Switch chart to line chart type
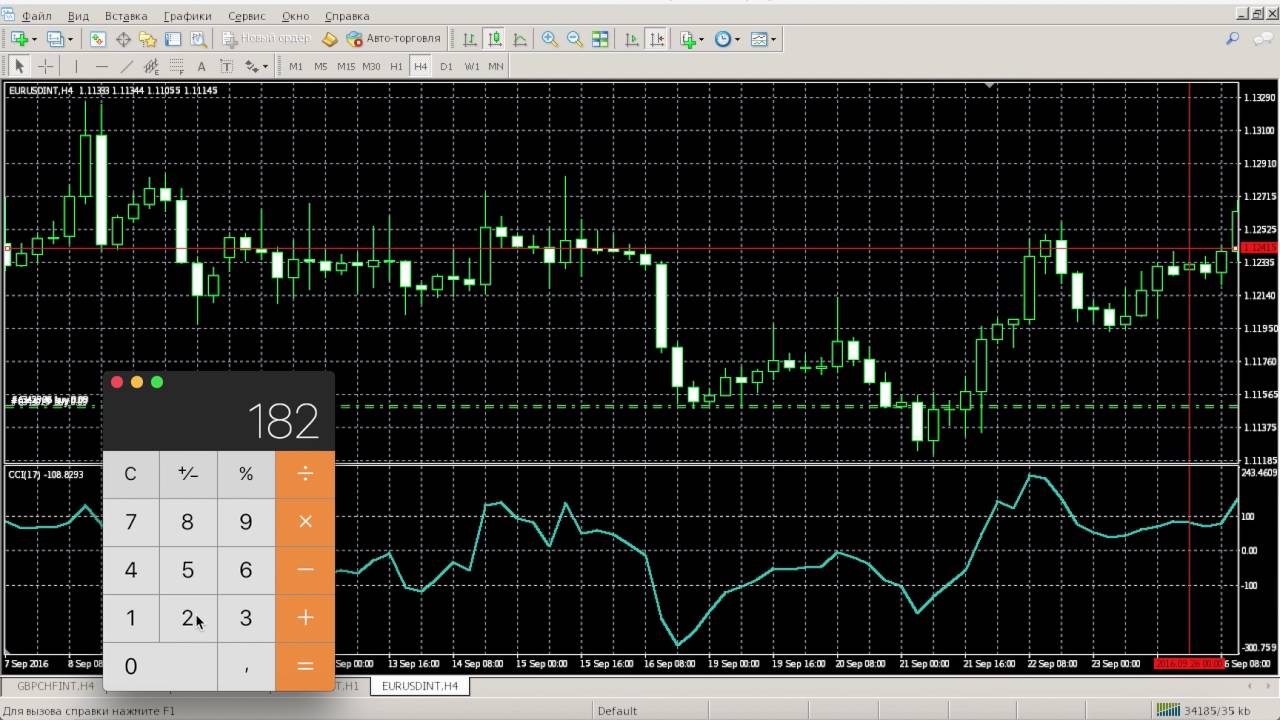This screenshot has height=720, width=1280. [x=520, y=39]
